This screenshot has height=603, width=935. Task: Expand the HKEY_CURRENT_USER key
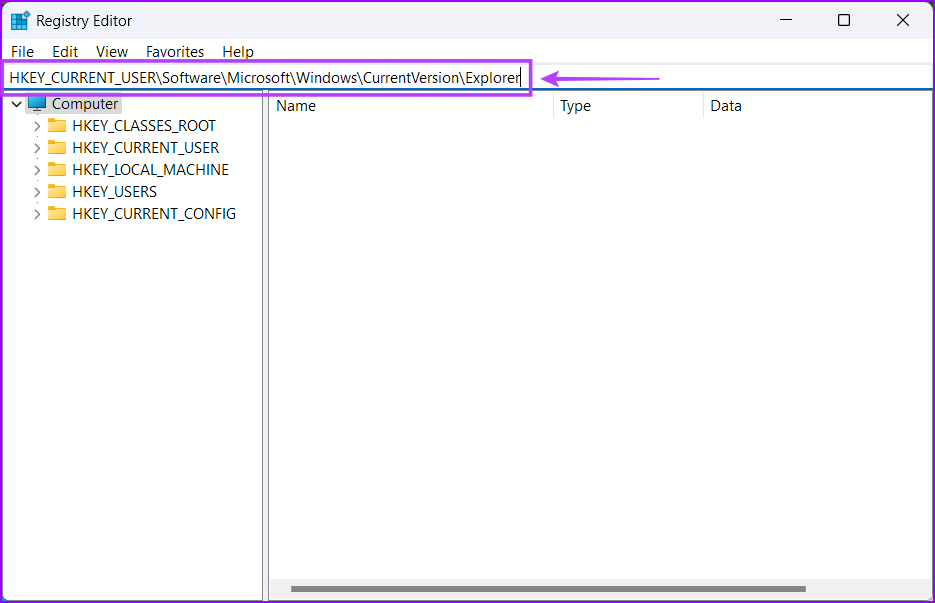37,148
